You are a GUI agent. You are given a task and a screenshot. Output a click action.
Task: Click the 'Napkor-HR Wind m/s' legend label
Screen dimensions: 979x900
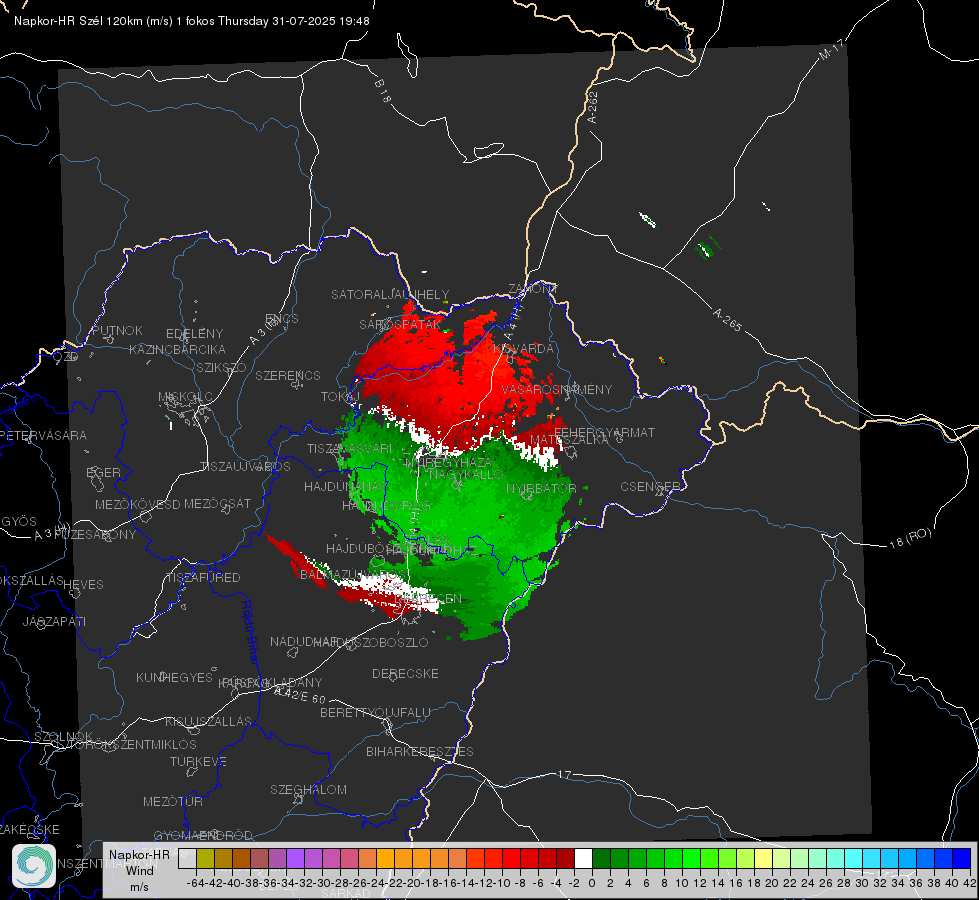pos(139,871)
